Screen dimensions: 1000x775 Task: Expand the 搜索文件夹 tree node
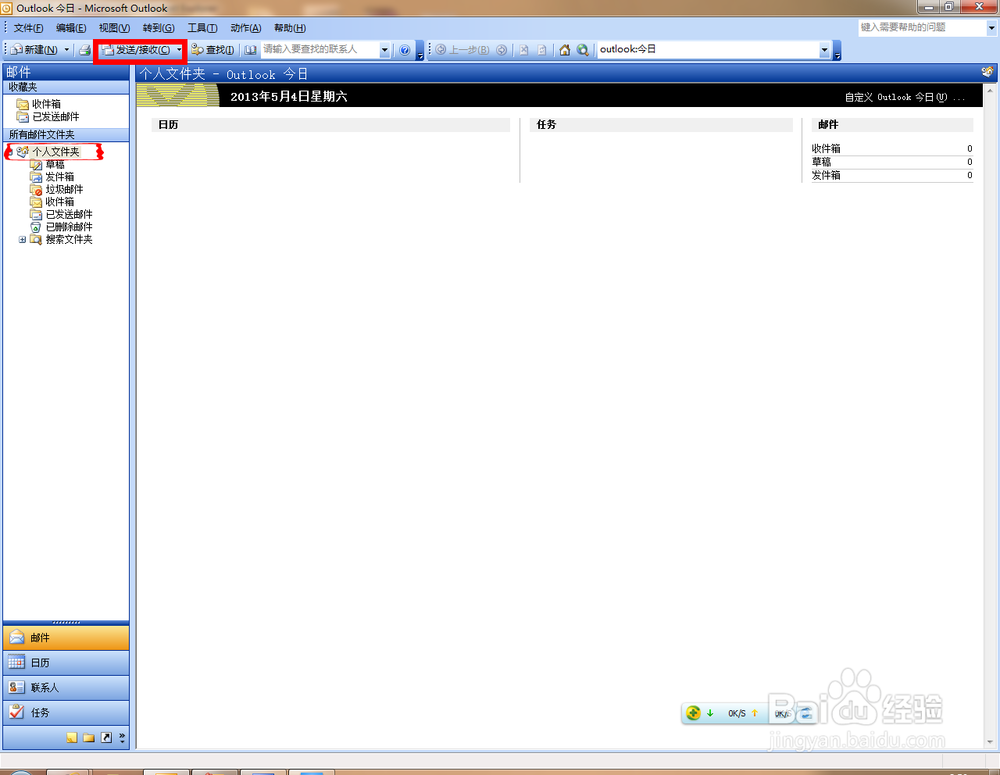pos(22,240)
